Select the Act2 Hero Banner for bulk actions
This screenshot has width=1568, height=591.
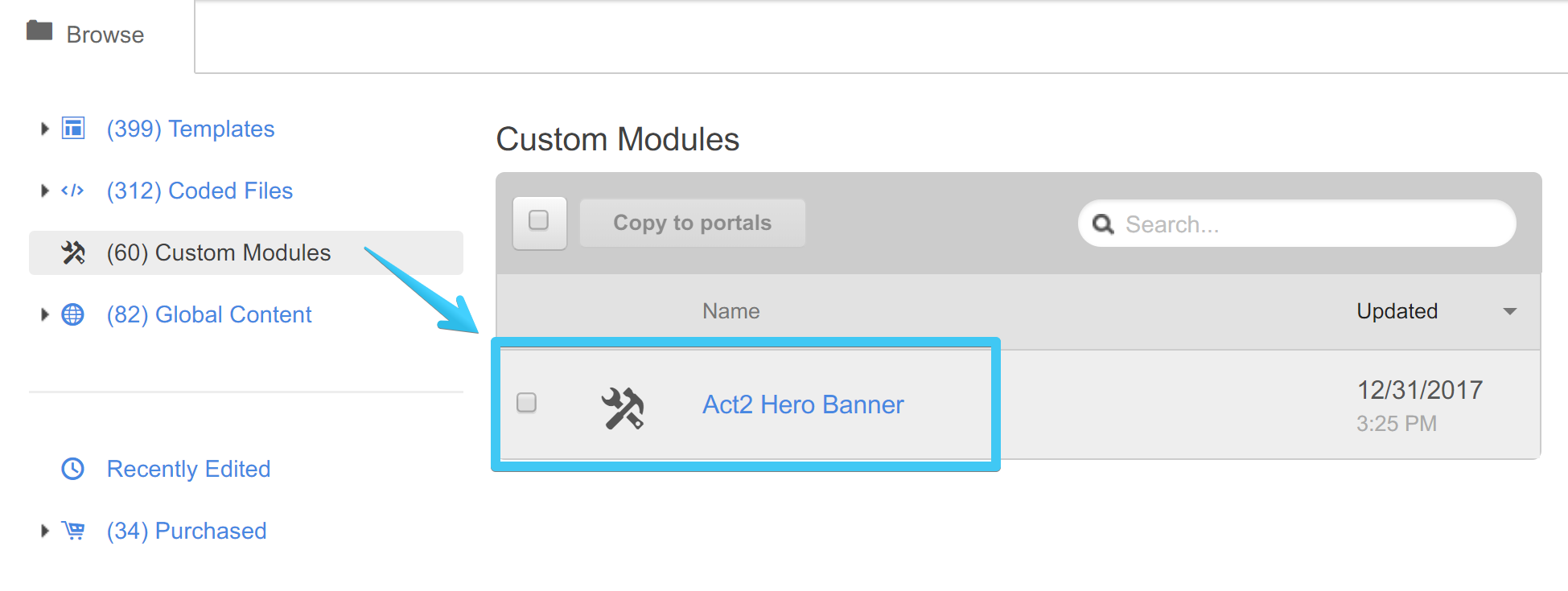(x=527, y=404)
